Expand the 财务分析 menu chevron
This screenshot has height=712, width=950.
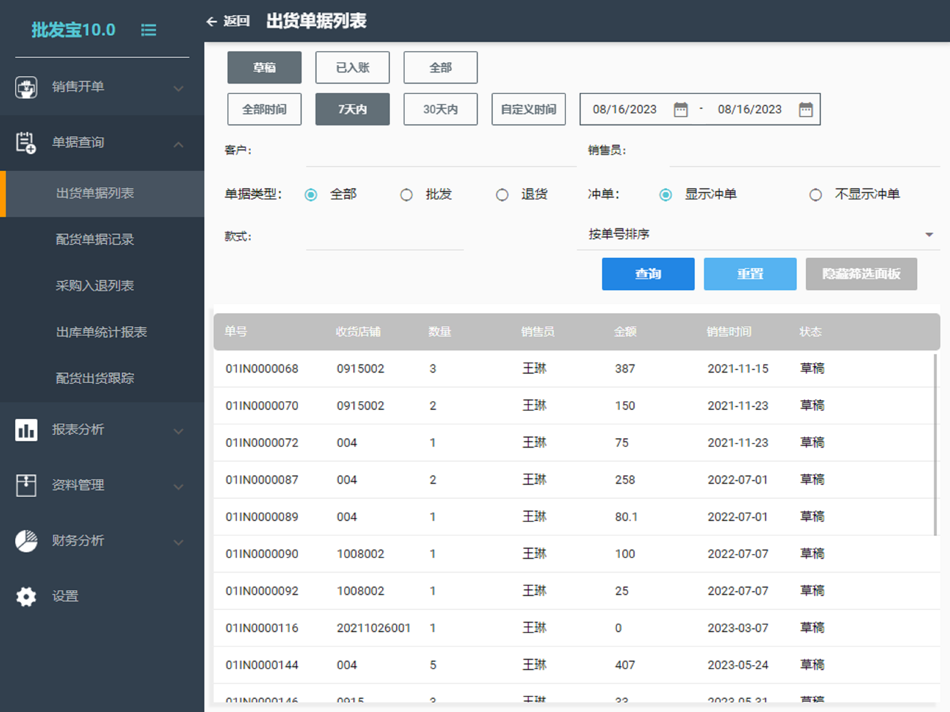tap(179, 542)
